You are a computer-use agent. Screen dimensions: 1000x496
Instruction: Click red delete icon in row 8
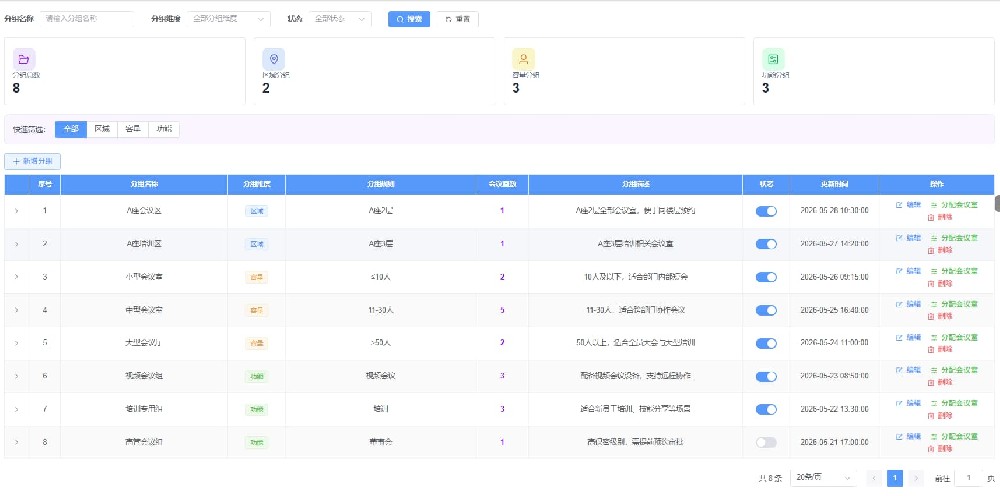(x=931, y=449)
